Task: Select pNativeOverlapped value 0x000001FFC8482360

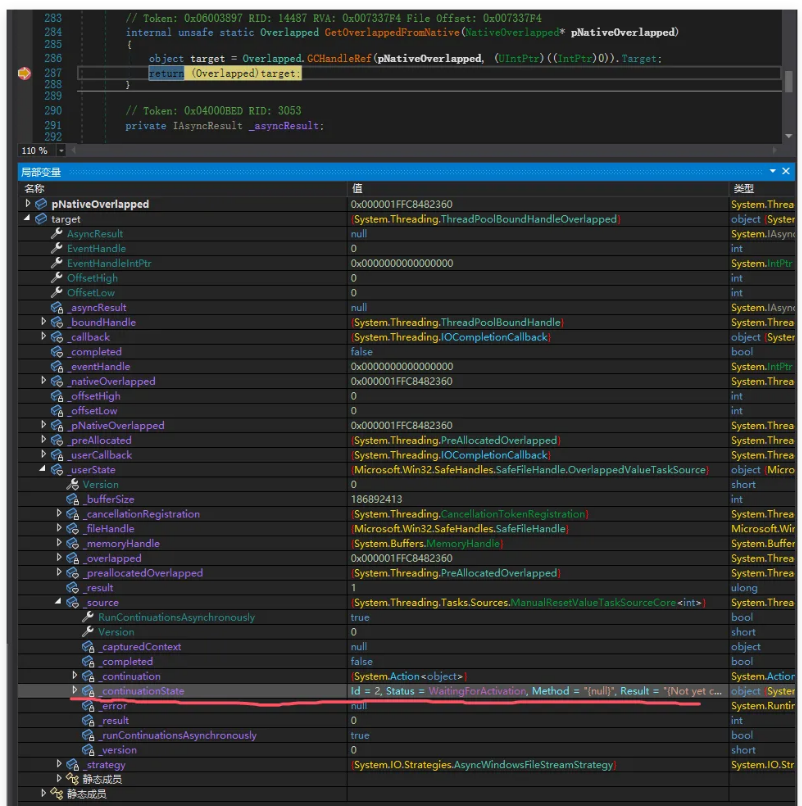Action: 402,204
